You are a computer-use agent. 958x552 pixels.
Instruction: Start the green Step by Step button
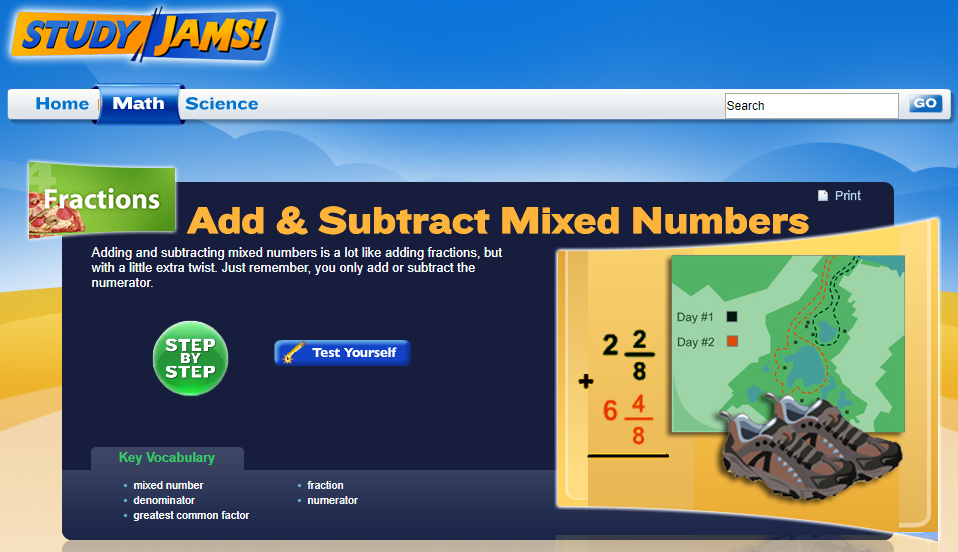(191, 358)
